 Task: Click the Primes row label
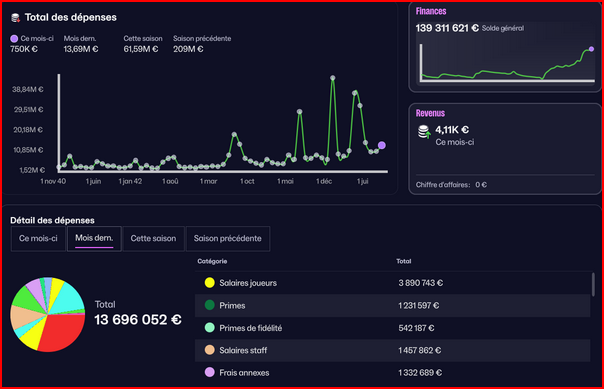tap(232, 305)
